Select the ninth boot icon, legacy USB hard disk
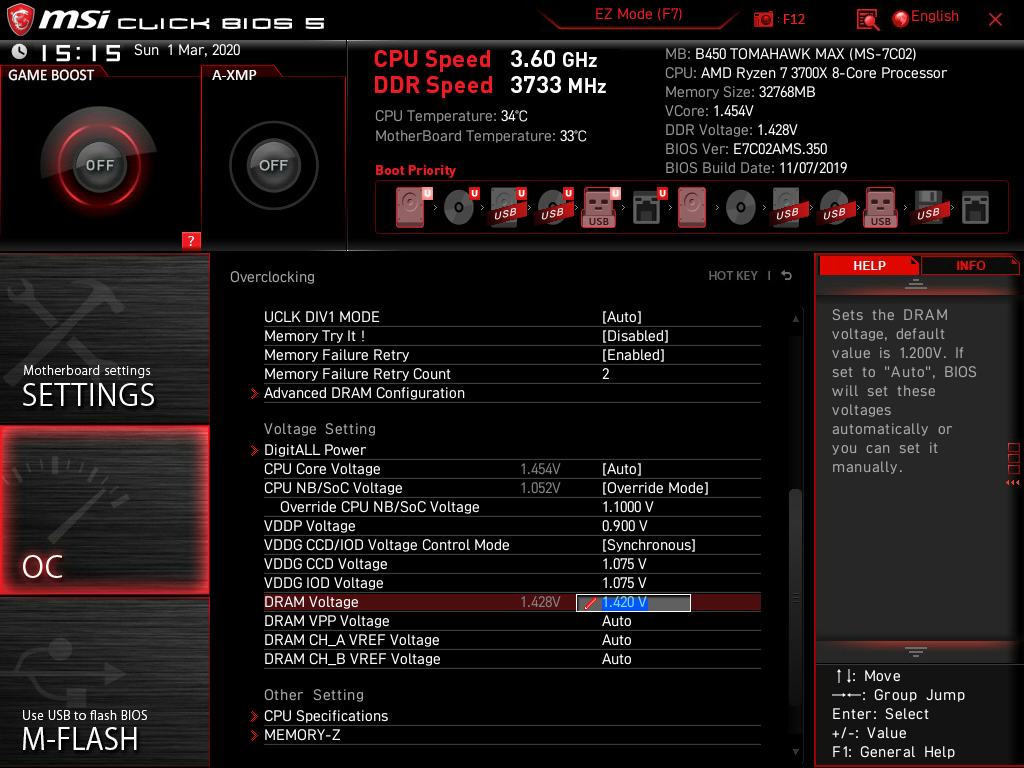The image size is (1024, 768). click(787, 208)
